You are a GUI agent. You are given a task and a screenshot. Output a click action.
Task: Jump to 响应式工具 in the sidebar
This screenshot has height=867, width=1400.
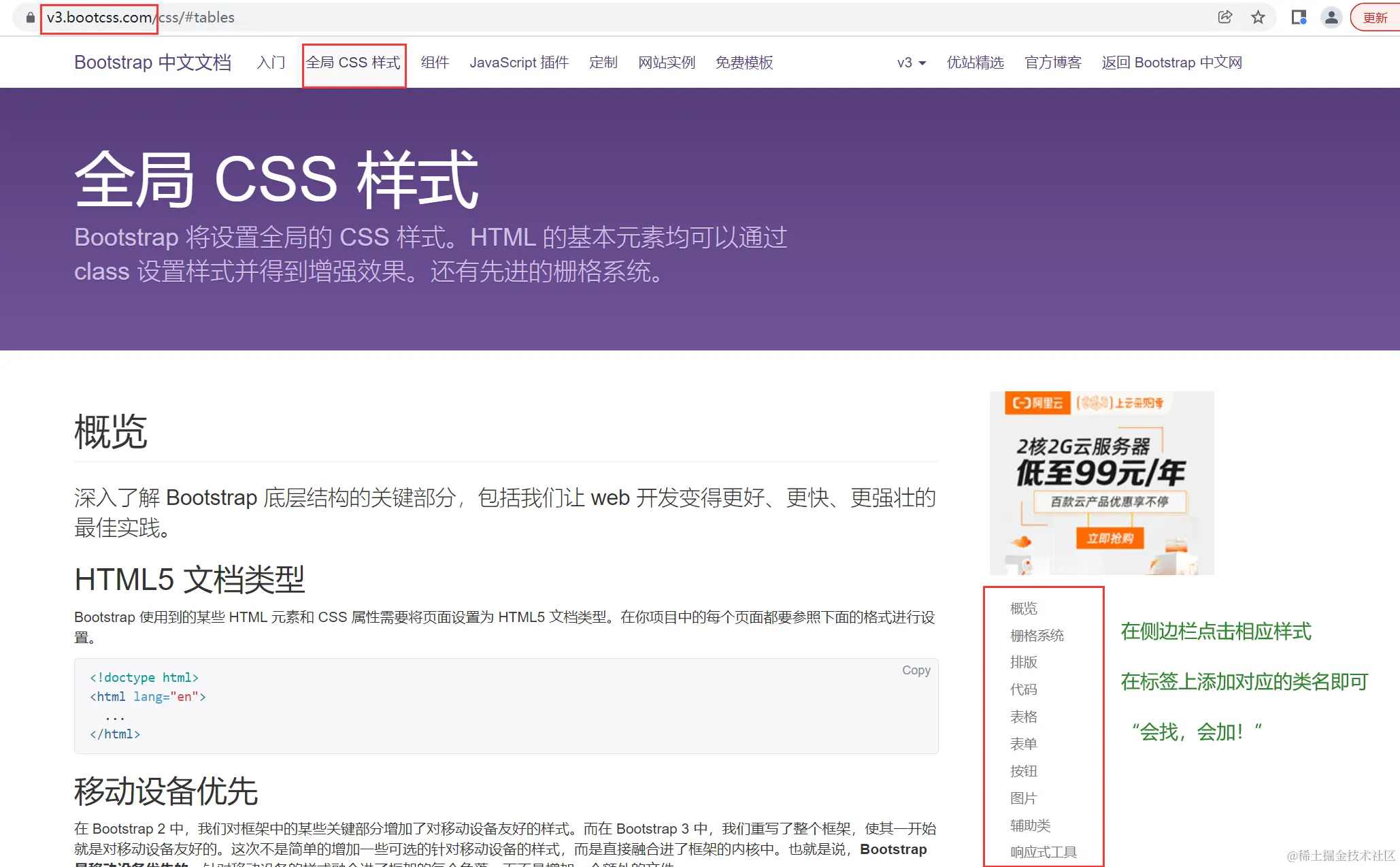point(1044,852)
